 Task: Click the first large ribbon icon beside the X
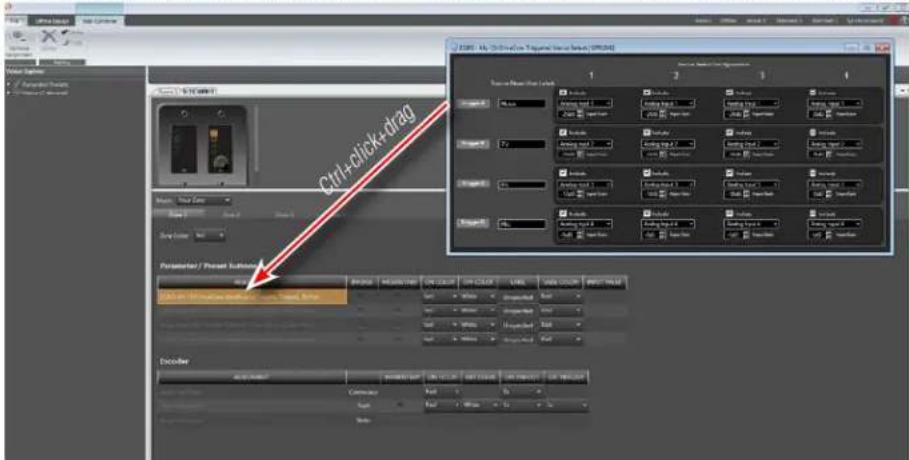(x=20, y=37)
